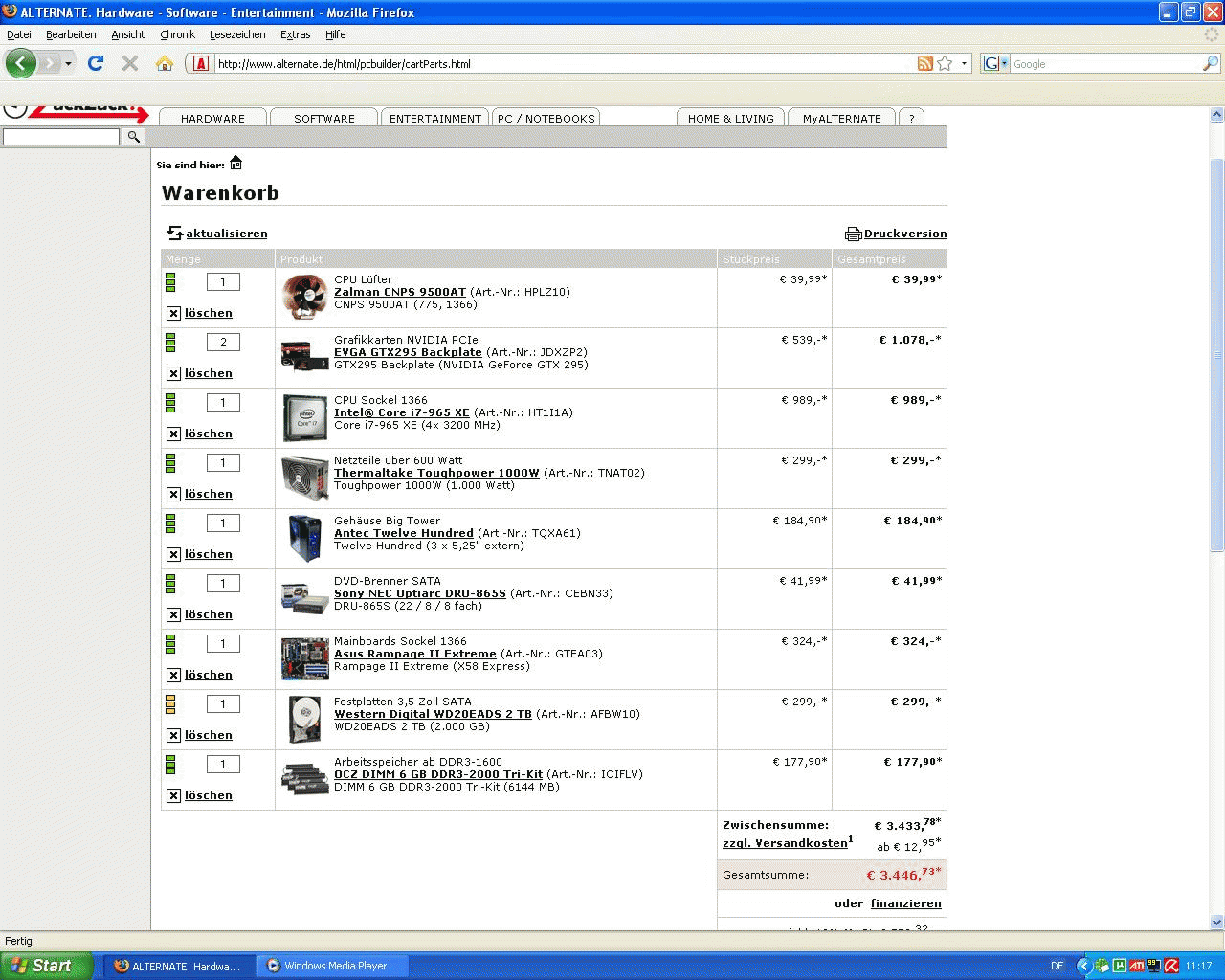The width and height of the screenshot is (1225, 980).
Task: Click the quantity field of the EVGA GTX295
Action: pyautogui.click(x=223, y=343)
